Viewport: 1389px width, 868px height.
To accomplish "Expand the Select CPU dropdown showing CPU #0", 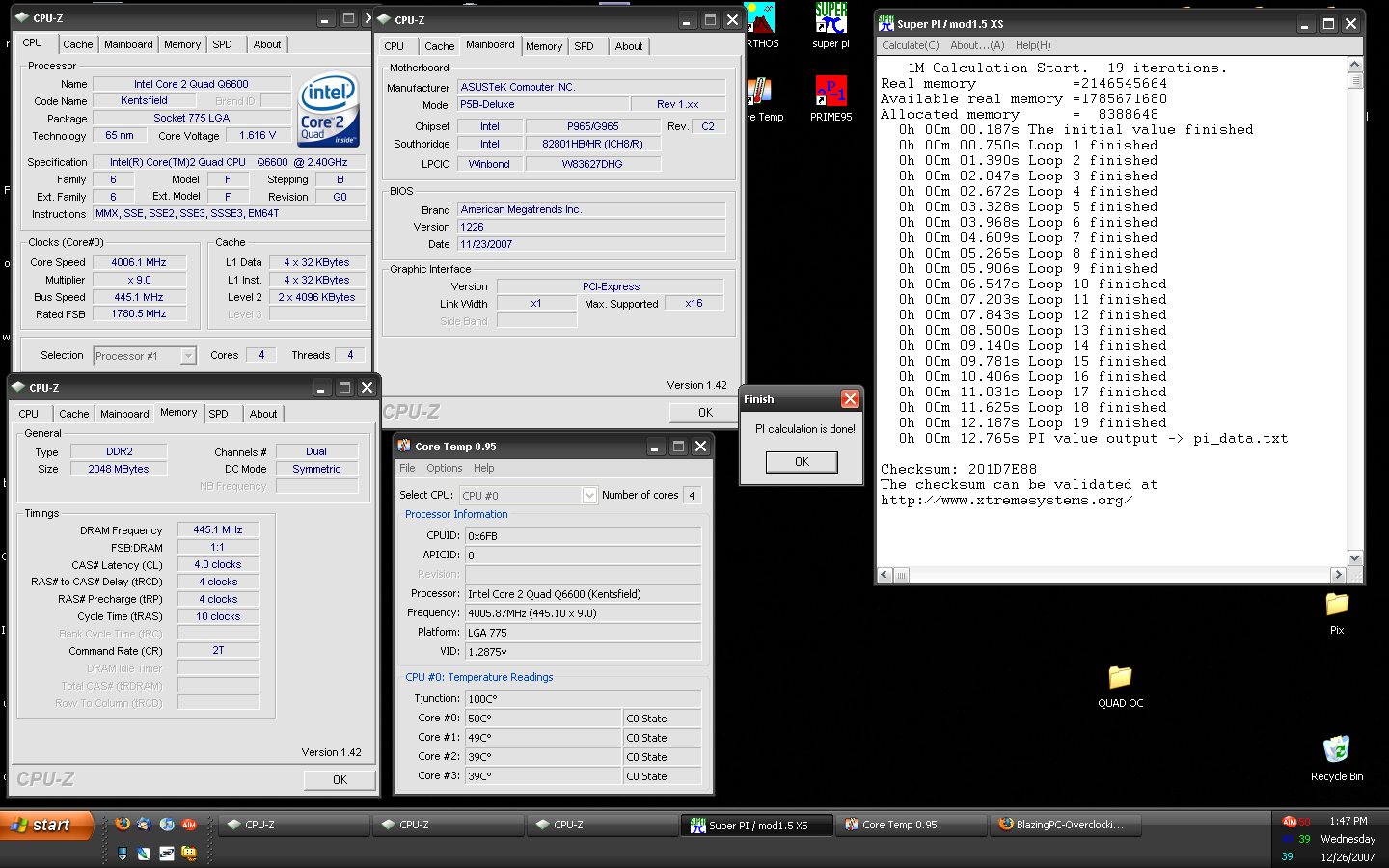I will (589, 495).
